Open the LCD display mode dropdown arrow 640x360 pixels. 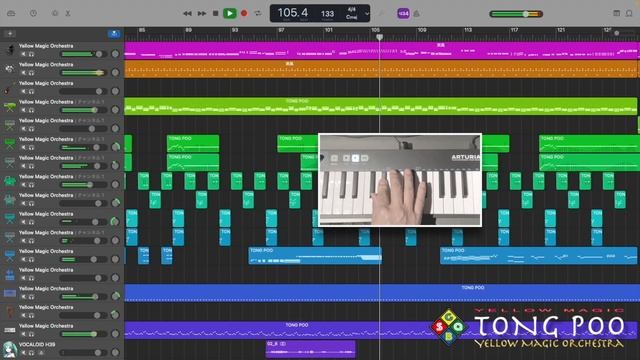[367, 13]
